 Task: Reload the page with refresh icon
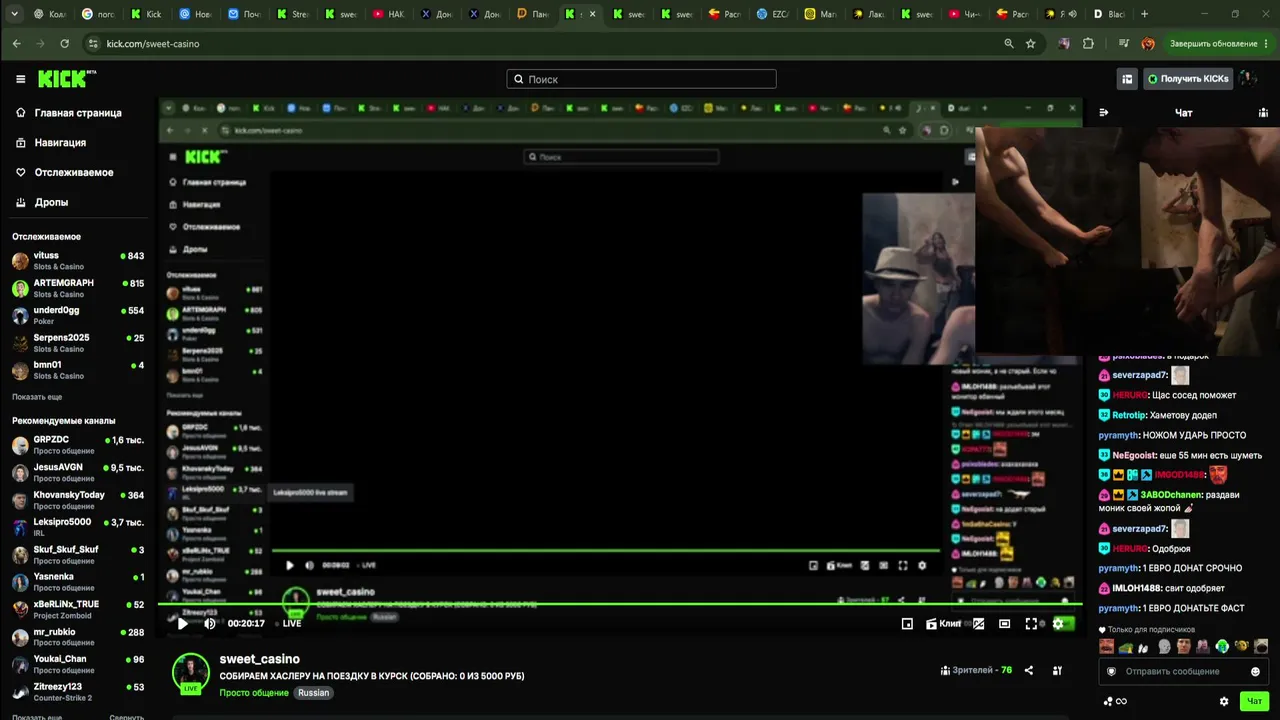click(x=65, y=44)
